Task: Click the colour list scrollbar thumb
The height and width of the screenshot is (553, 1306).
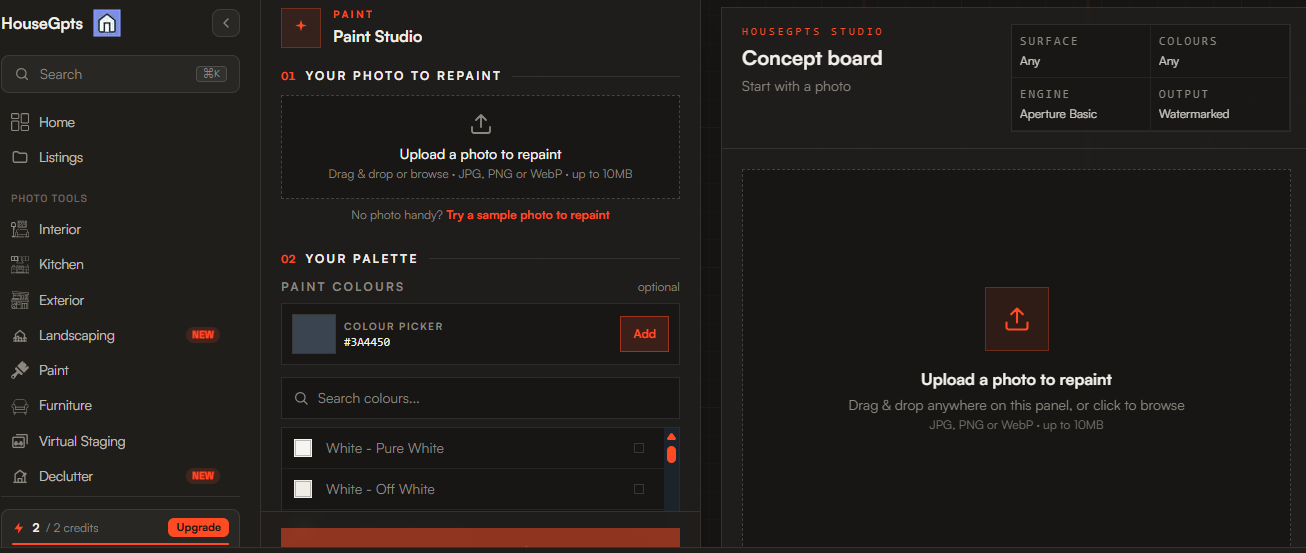Action: (x=672, y=454)
